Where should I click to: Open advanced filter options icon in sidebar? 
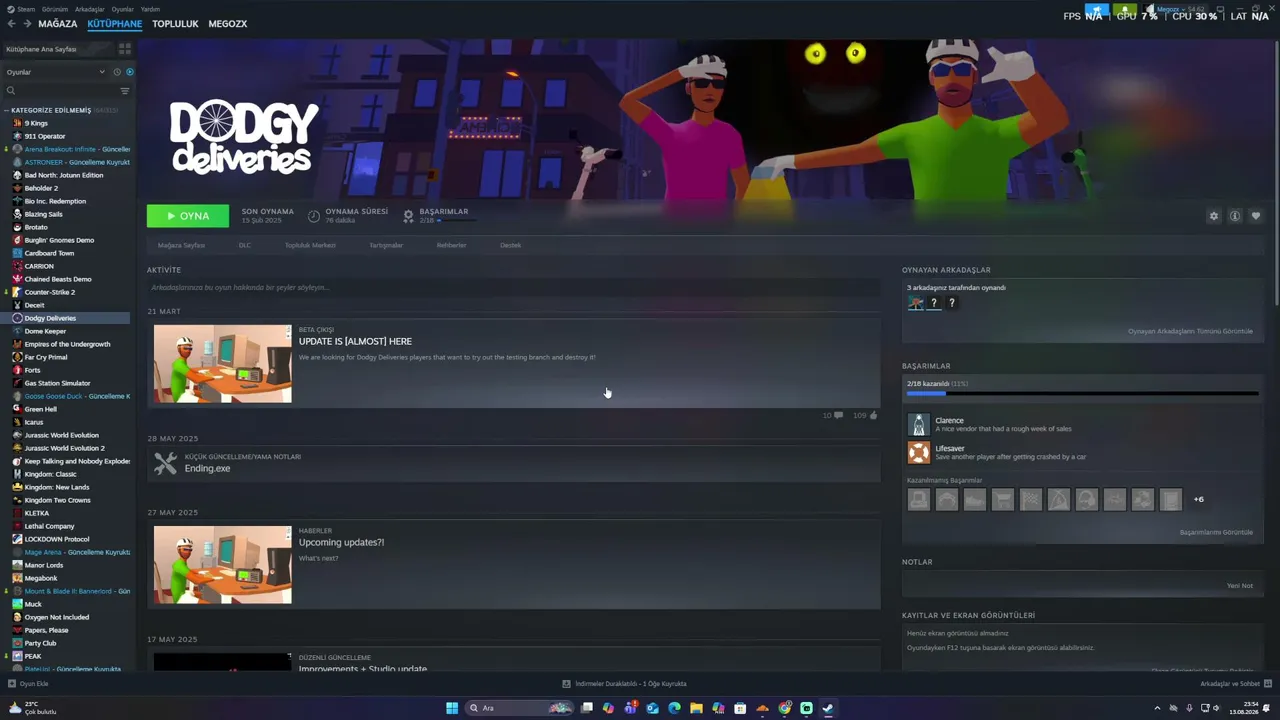[125, 91]
